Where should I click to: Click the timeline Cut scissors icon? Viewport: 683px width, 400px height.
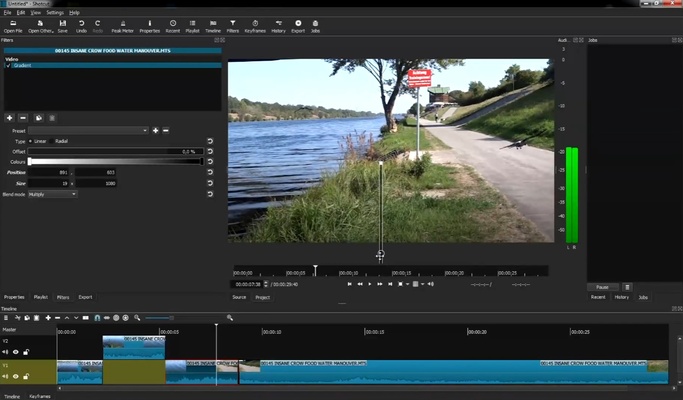[17, 318]
